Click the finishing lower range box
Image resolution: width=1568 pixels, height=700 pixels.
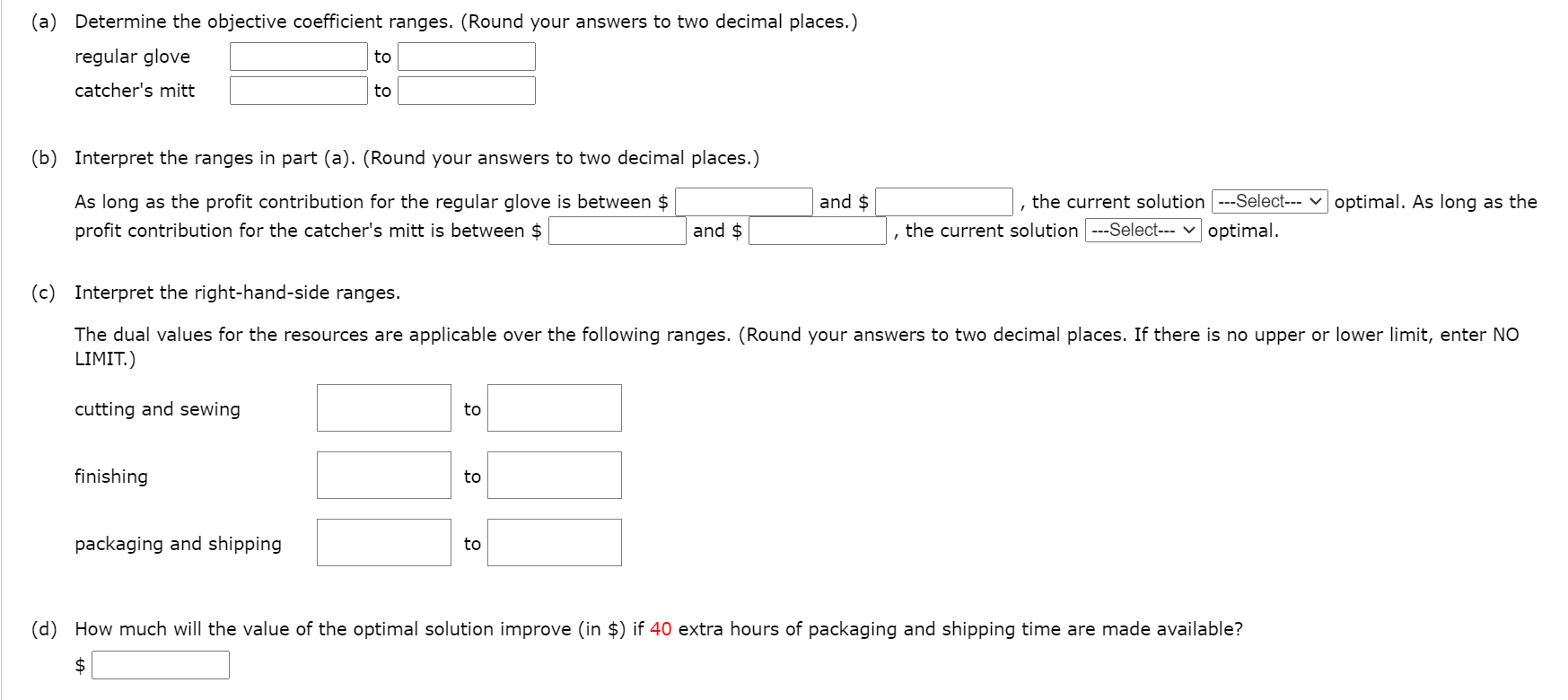coord(383,476)
